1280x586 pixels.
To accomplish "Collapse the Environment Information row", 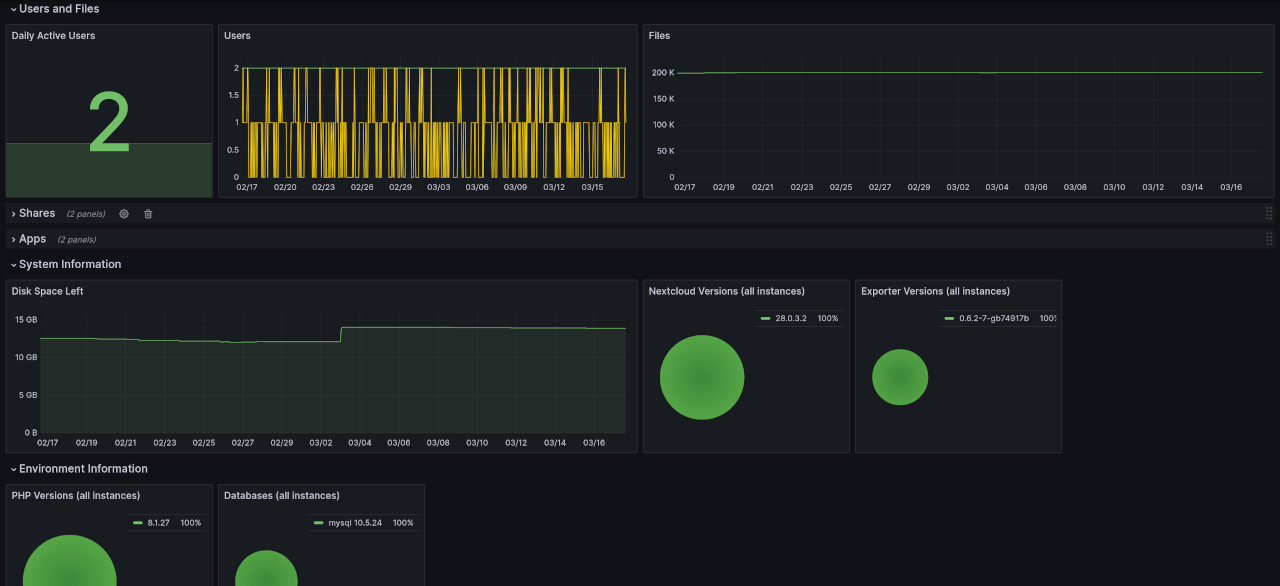I will click(x=82, y=469).
